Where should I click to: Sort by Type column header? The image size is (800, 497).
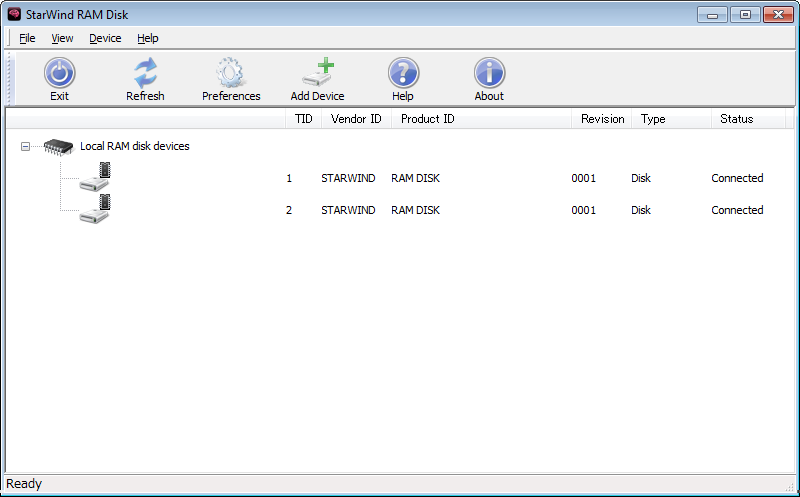click(671, 119)
